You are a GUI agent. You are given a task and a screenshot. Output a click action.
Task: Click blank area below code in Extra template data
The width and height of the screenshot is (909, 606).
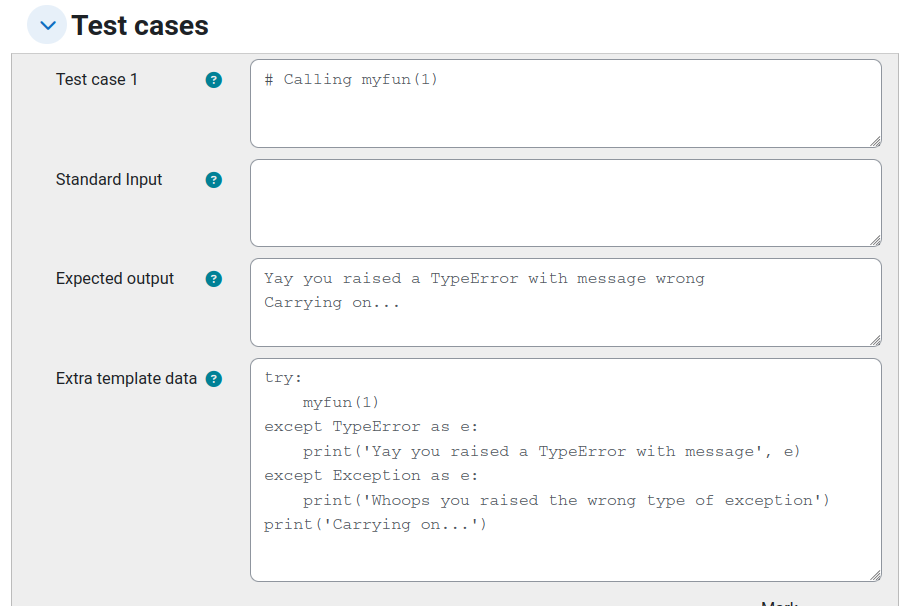pyautogui.click(x=566, y=557)
